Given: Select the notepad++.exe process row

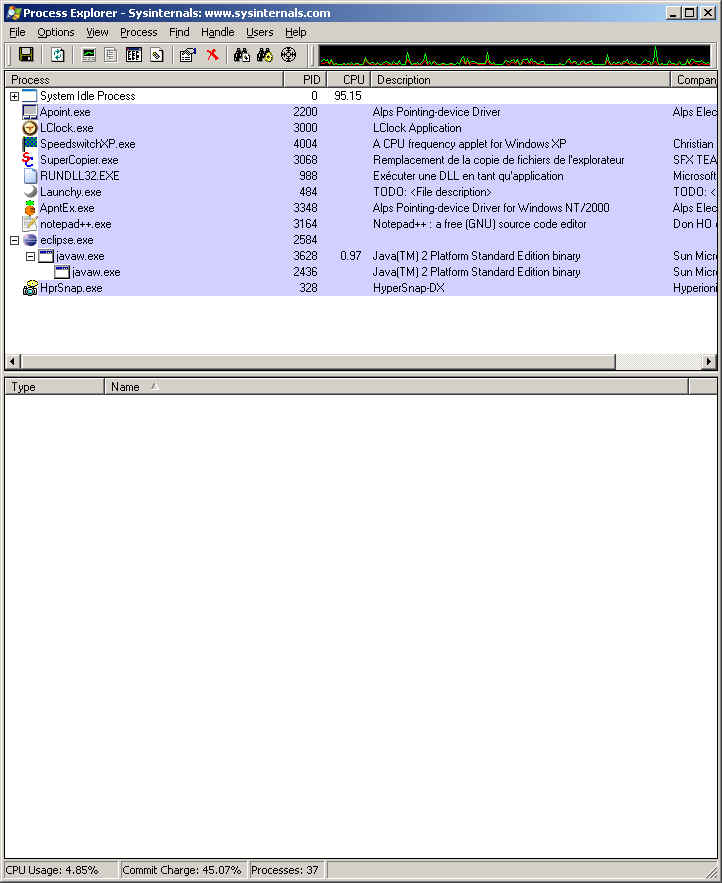Looking at the screenshot, I should tap(75, 224).
